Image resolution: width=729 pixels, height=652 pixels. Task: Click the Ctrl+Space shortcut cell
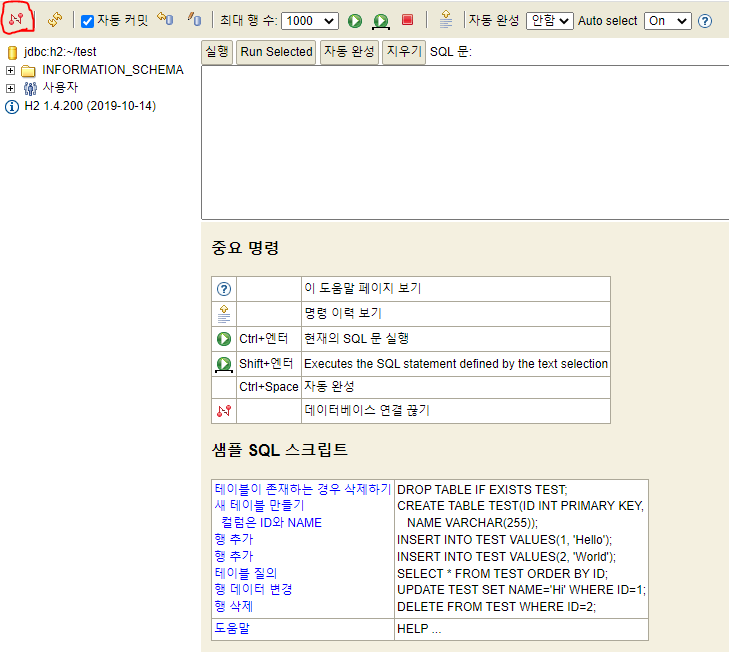(x=269, y=387)
